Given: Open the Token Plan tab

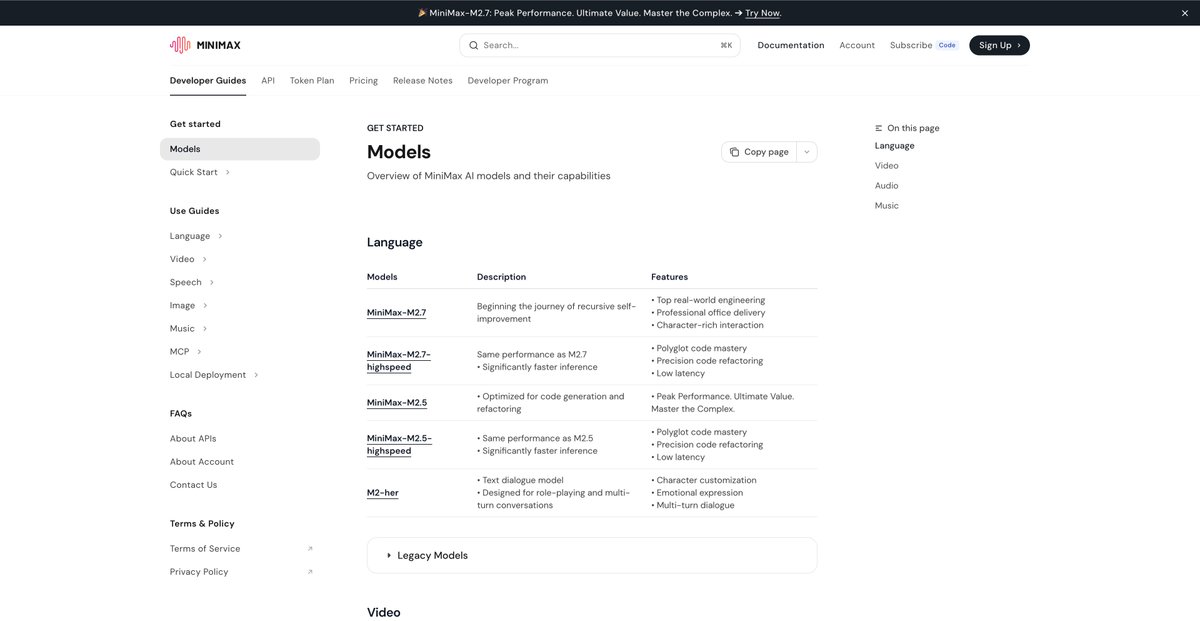Looking at the screenshot, I should coord(312,80).
